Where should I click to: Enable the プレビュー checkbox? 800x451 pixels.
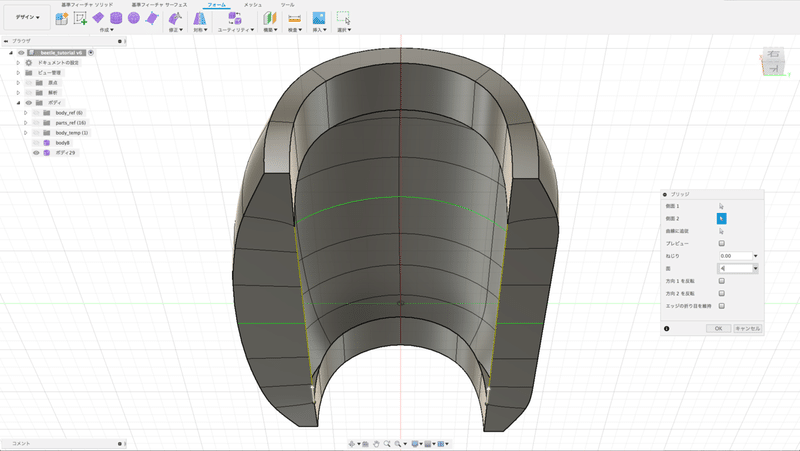tap(721, 243)
